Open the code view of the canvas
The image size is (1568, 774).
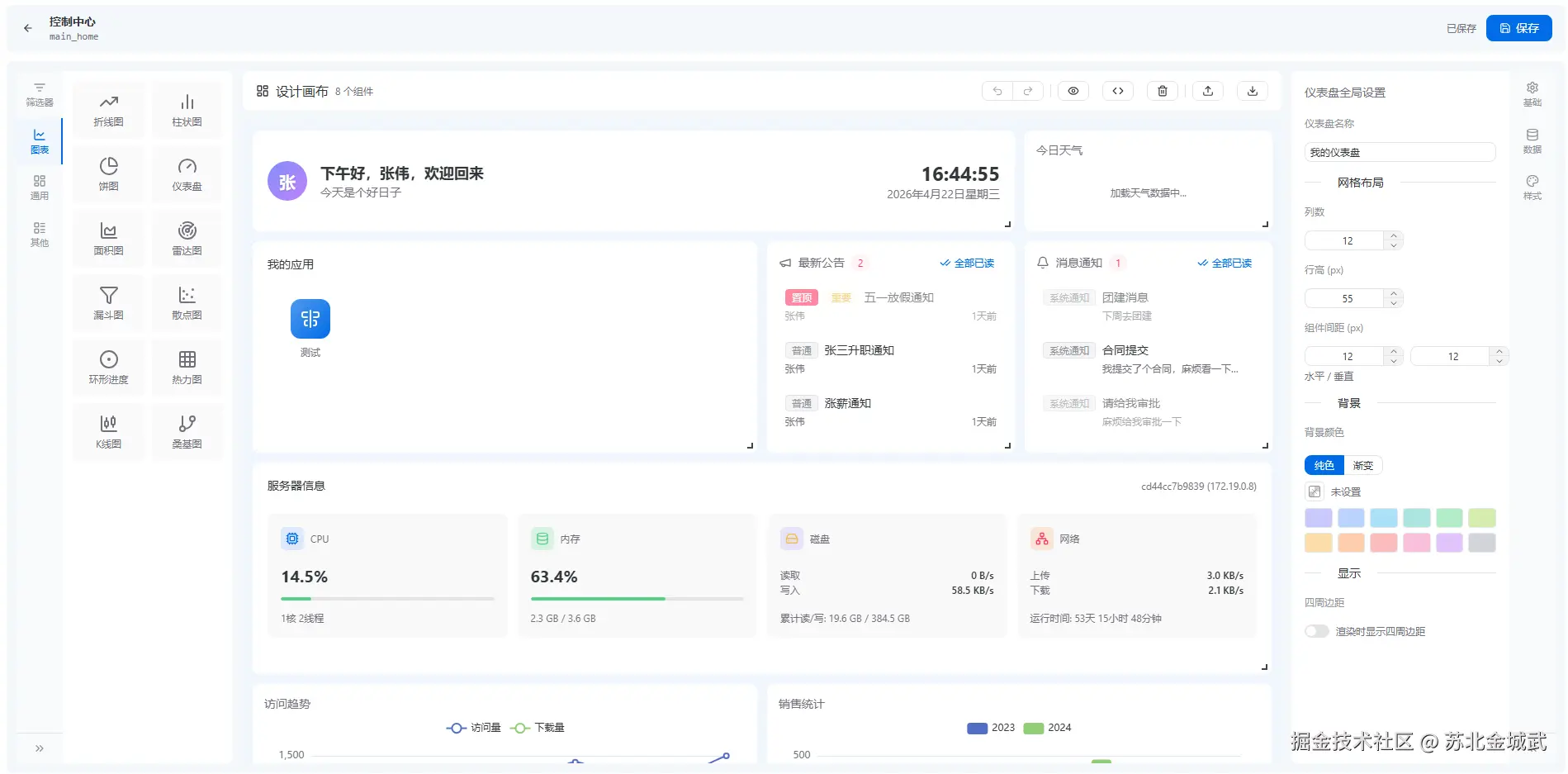tap(1118, 91)
